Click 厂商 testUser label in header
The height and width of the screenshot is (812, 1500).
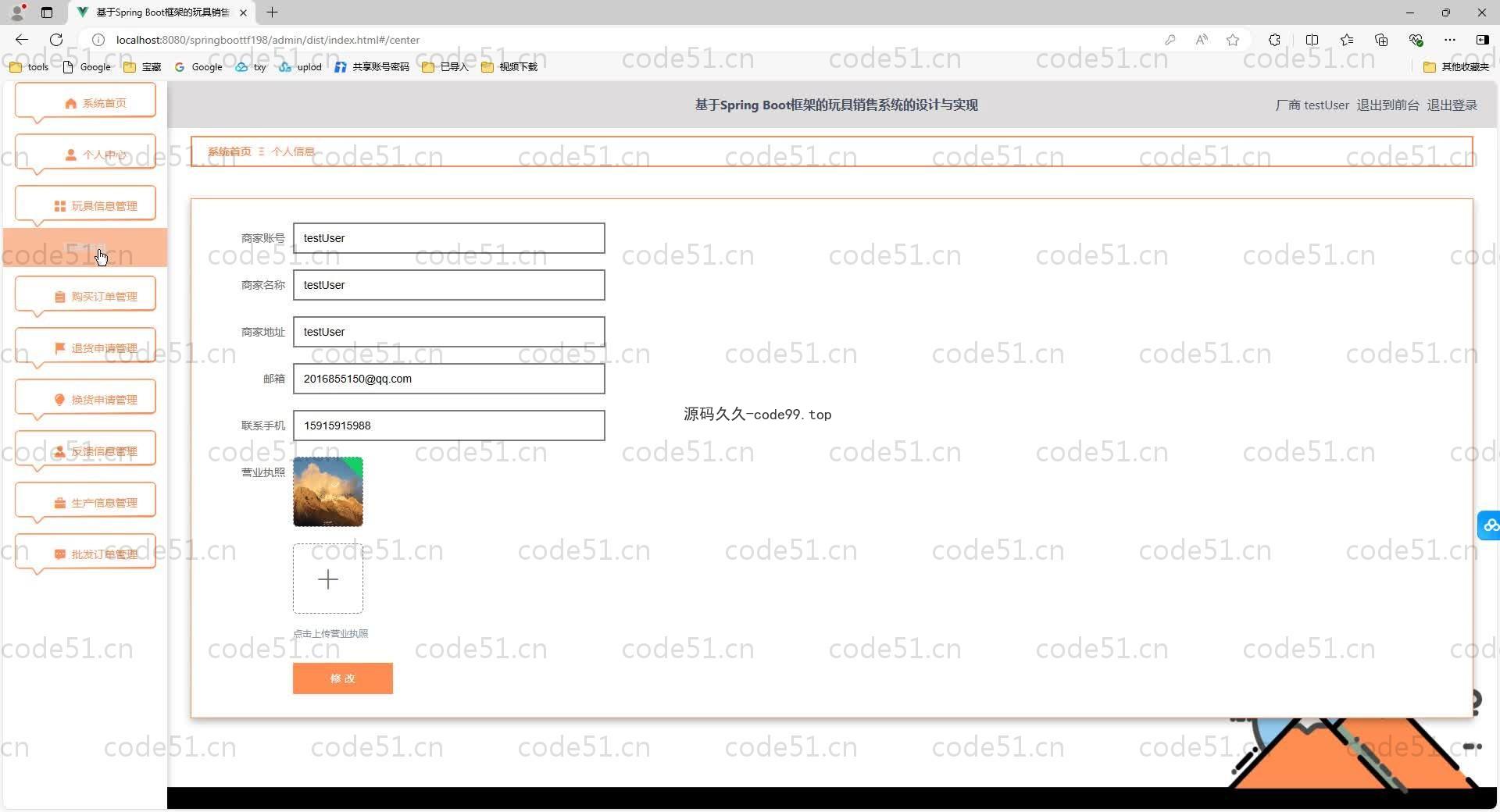1312,105
